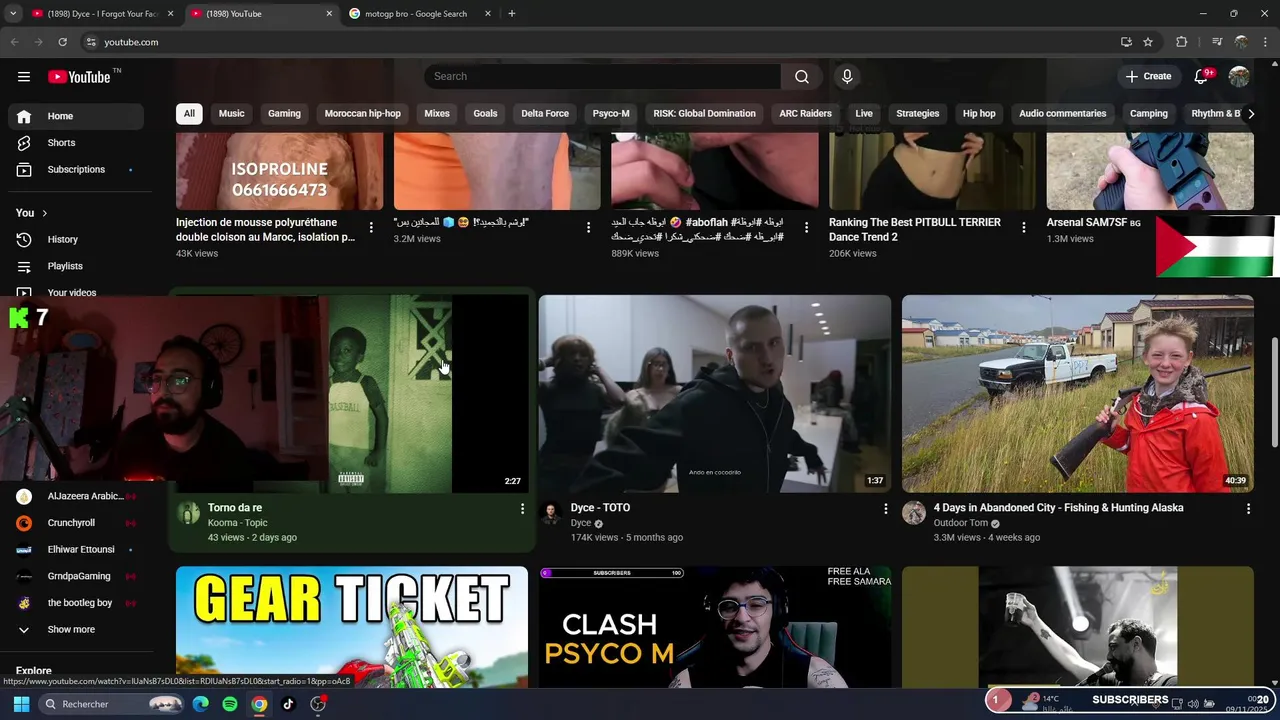
Task: Open Windows Start menu
Action: [x=21, y=704]
